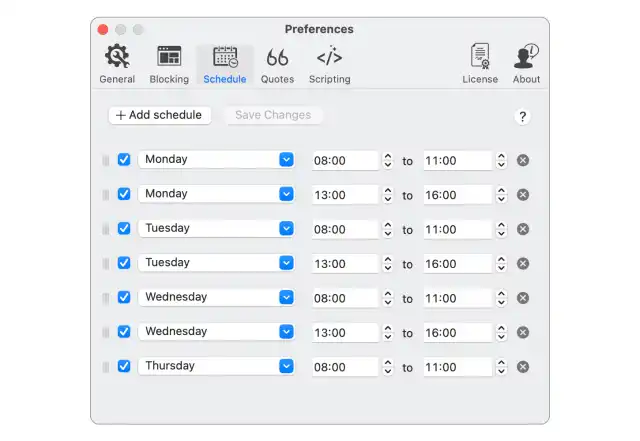The image size is (640, 441).
Task: Open the License pane
Action: (x=480, y=64)
